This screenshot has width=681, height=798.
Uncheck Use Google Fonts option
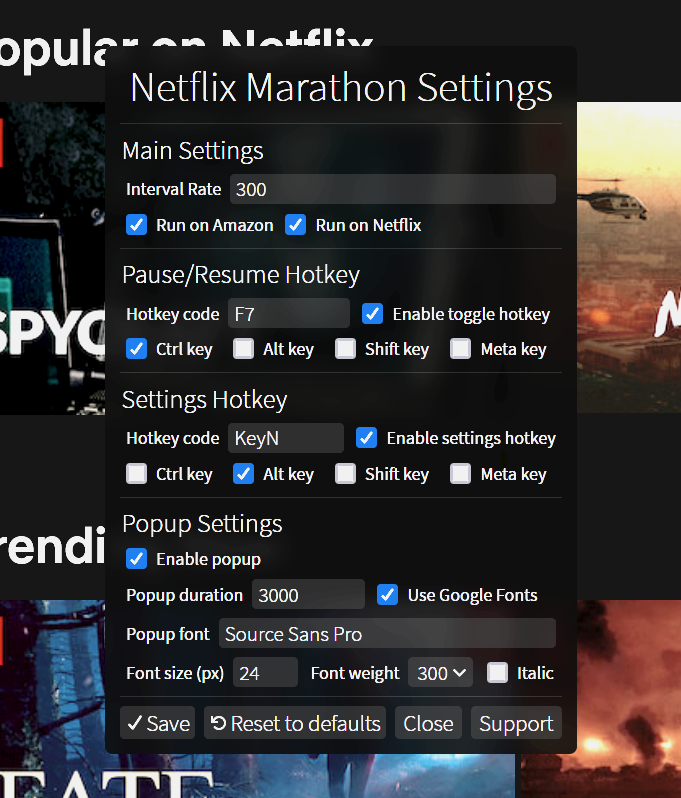coord(388,595)
